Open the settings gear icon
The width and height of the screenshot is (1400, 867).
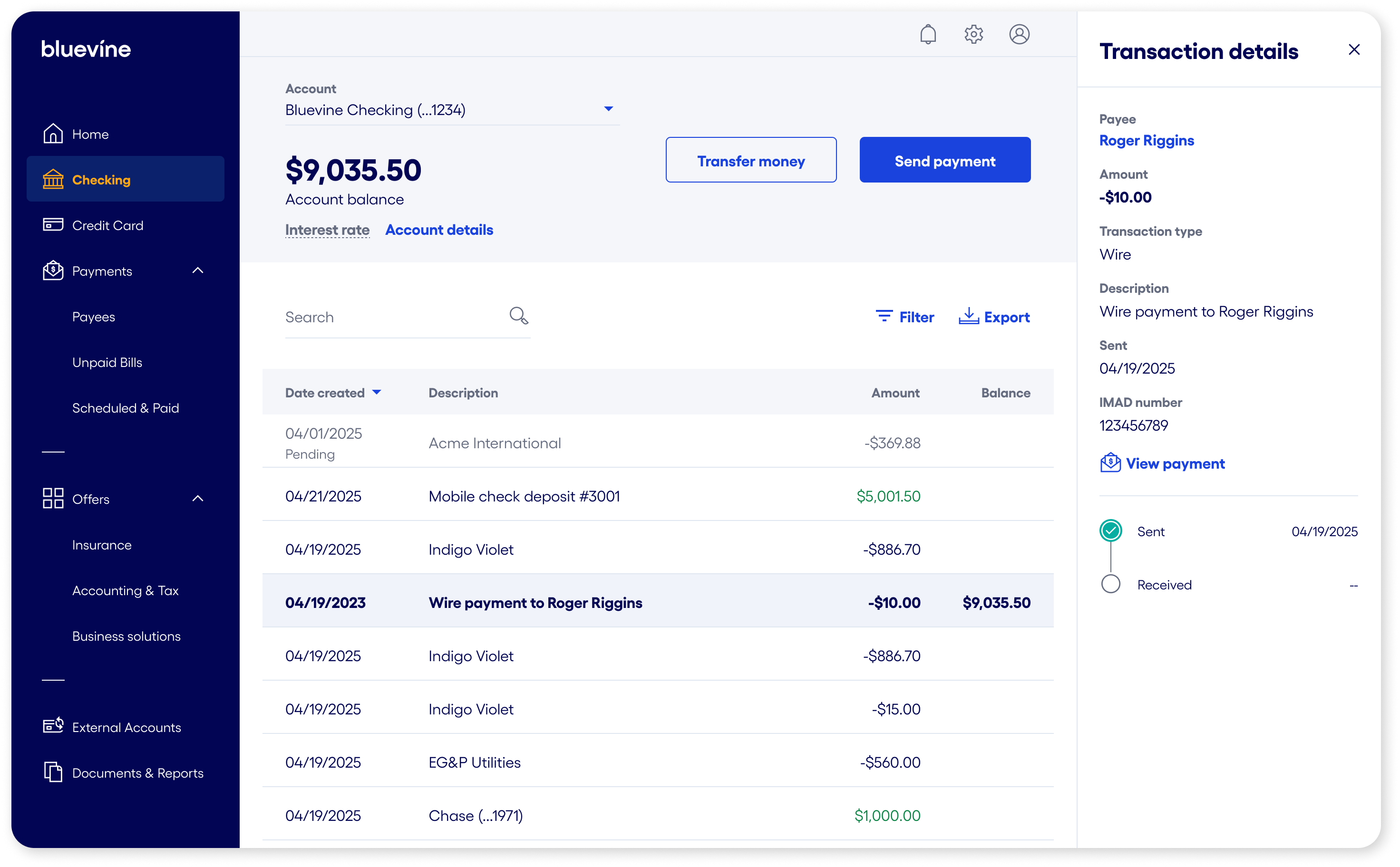973,34
